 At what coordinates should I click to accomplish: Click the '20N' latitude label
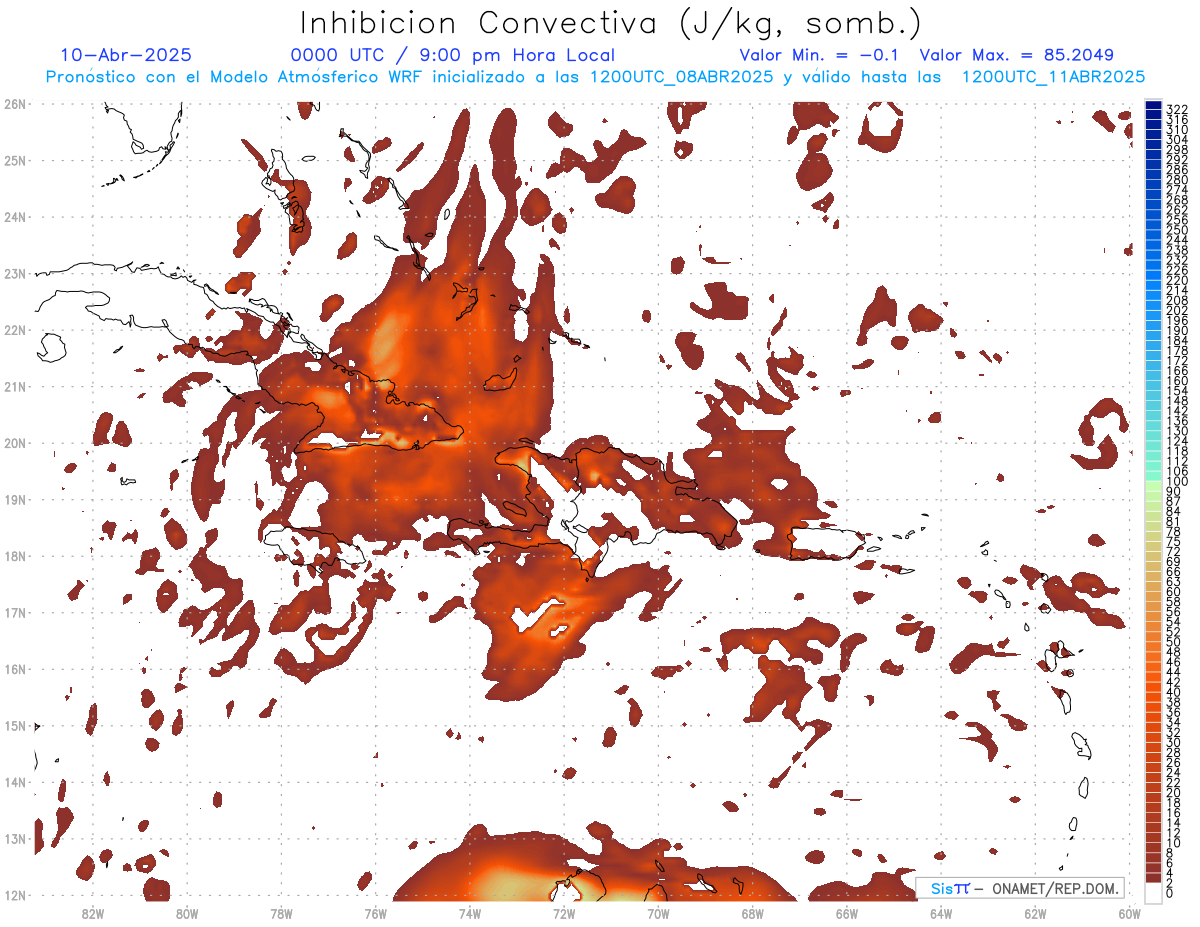(15, 443)
